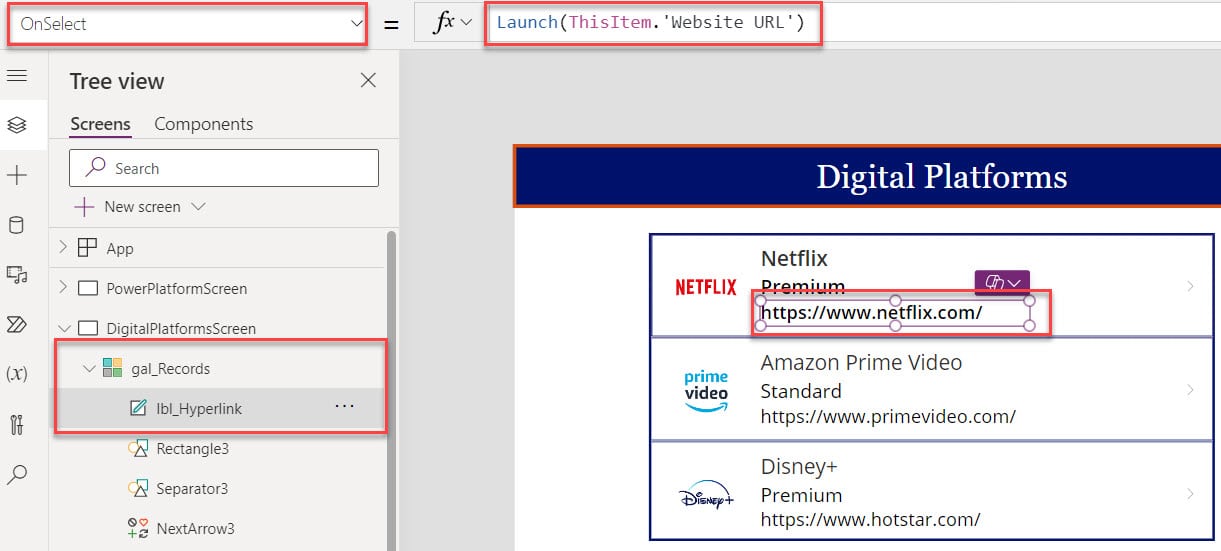This screenshot has height=551, width=1221.
Task: Open the Media icon in sidebar
Action: pyautogui.click(x=17, y=273)
